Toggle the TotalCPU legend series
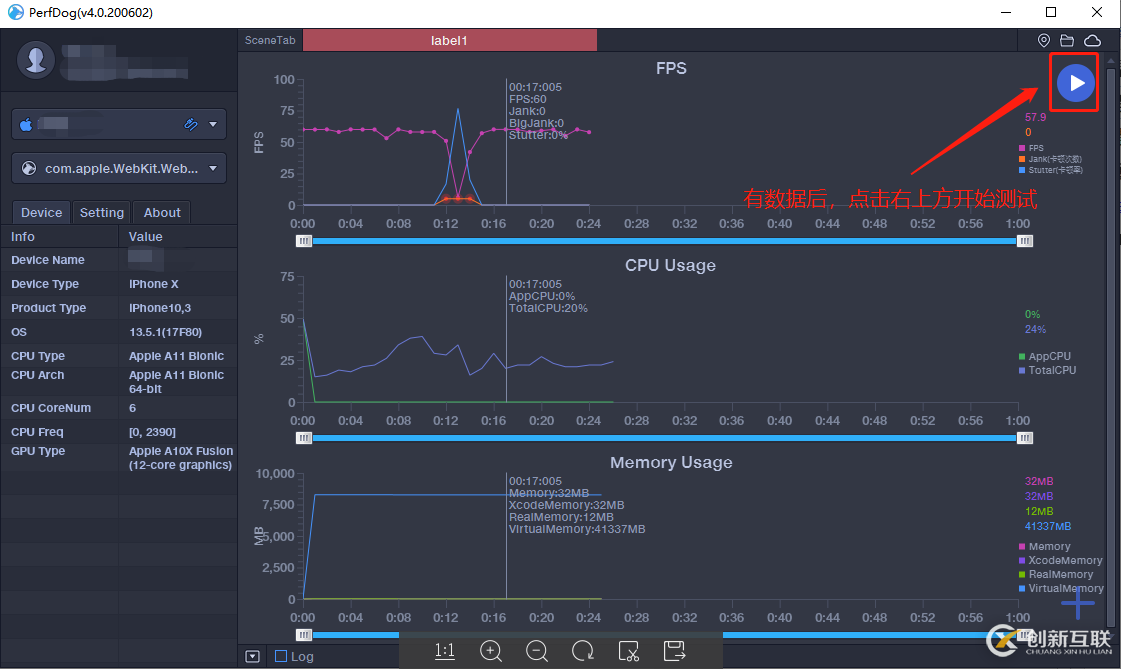 click(1047, 370)
